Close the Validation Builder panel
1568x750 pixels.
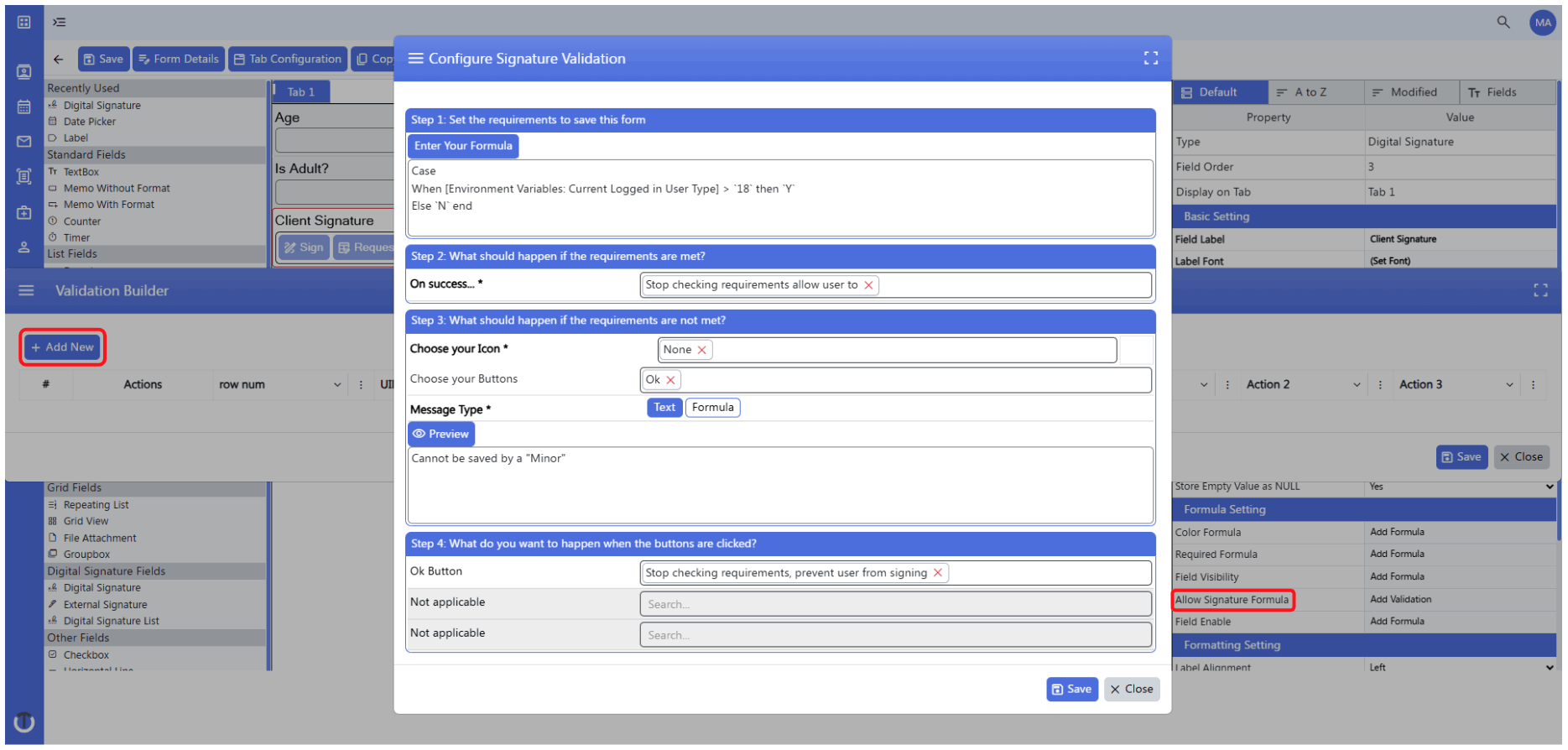coord(1521,457)
